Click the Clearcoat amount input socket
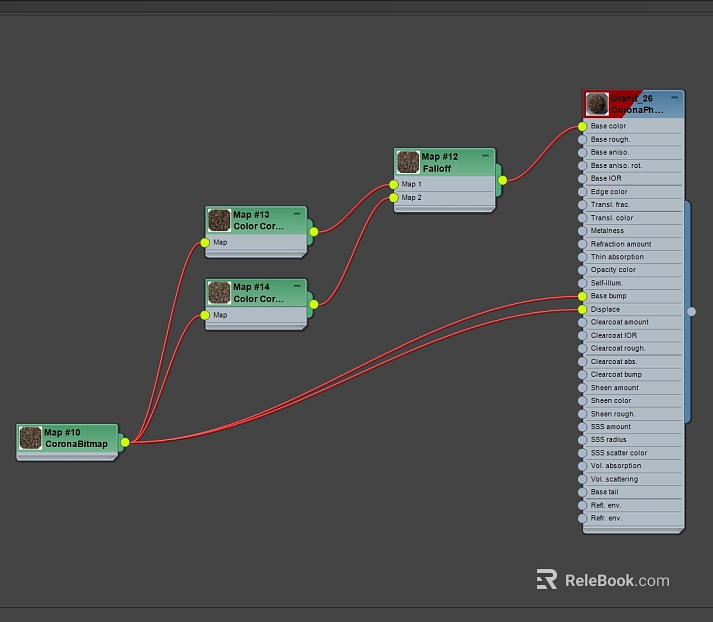 (582, 322)
